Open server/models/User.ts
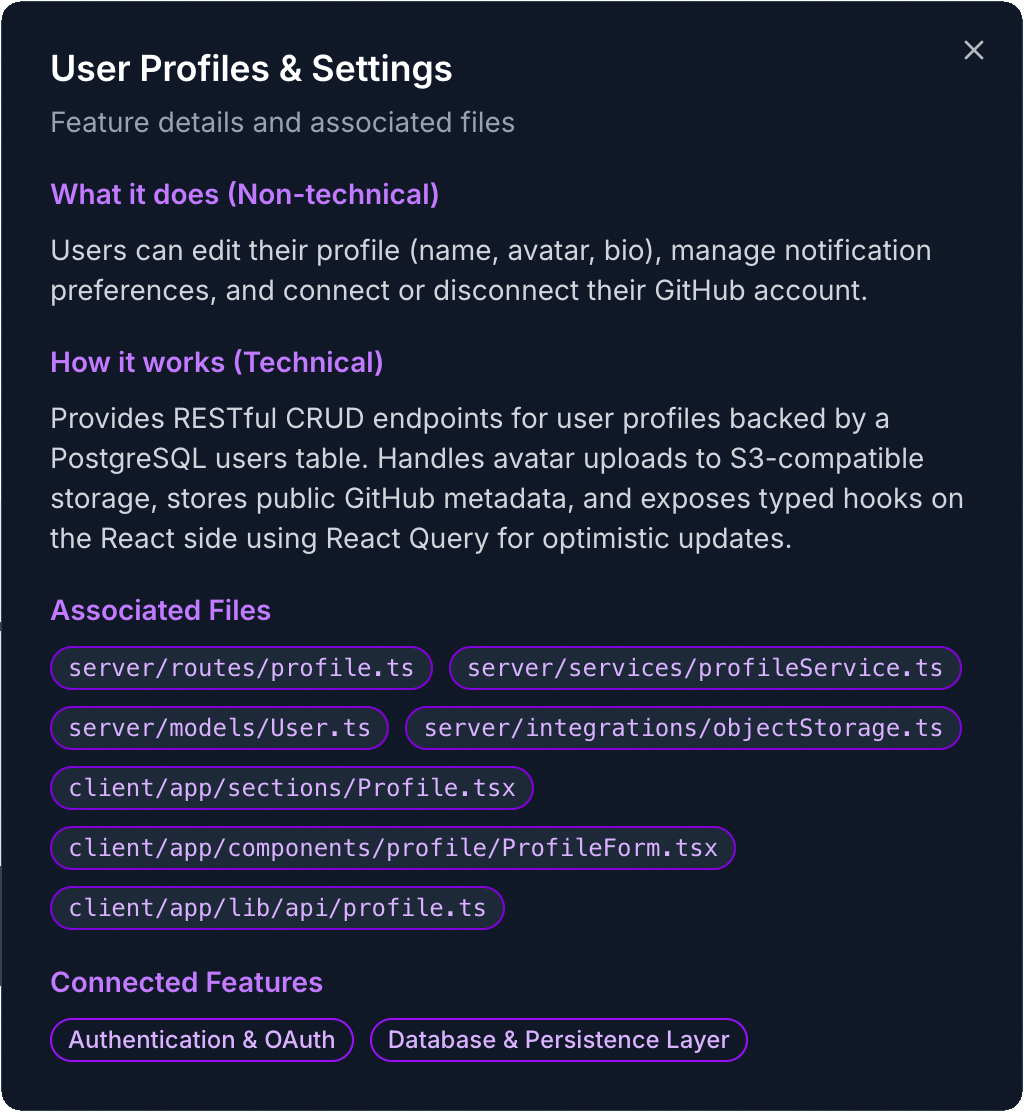Screen dimensions: 1024x1112 [218, 728]
